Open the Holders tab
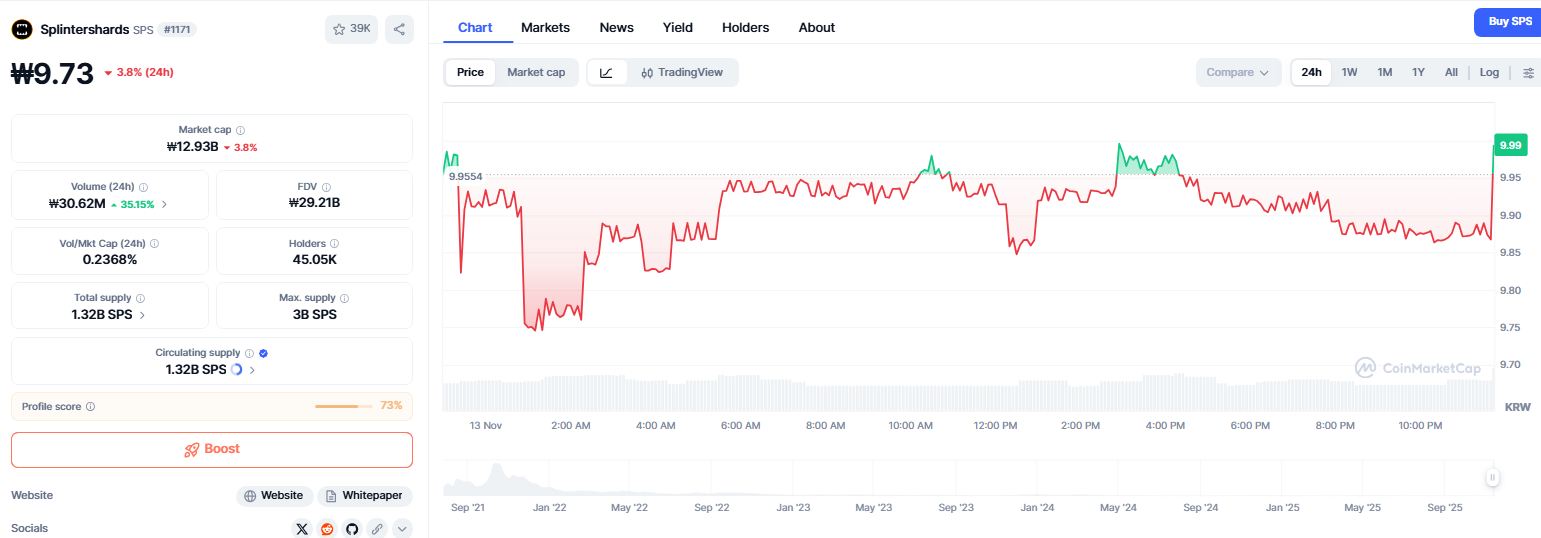Screen dimensions: 1541x538 [745, 27]
